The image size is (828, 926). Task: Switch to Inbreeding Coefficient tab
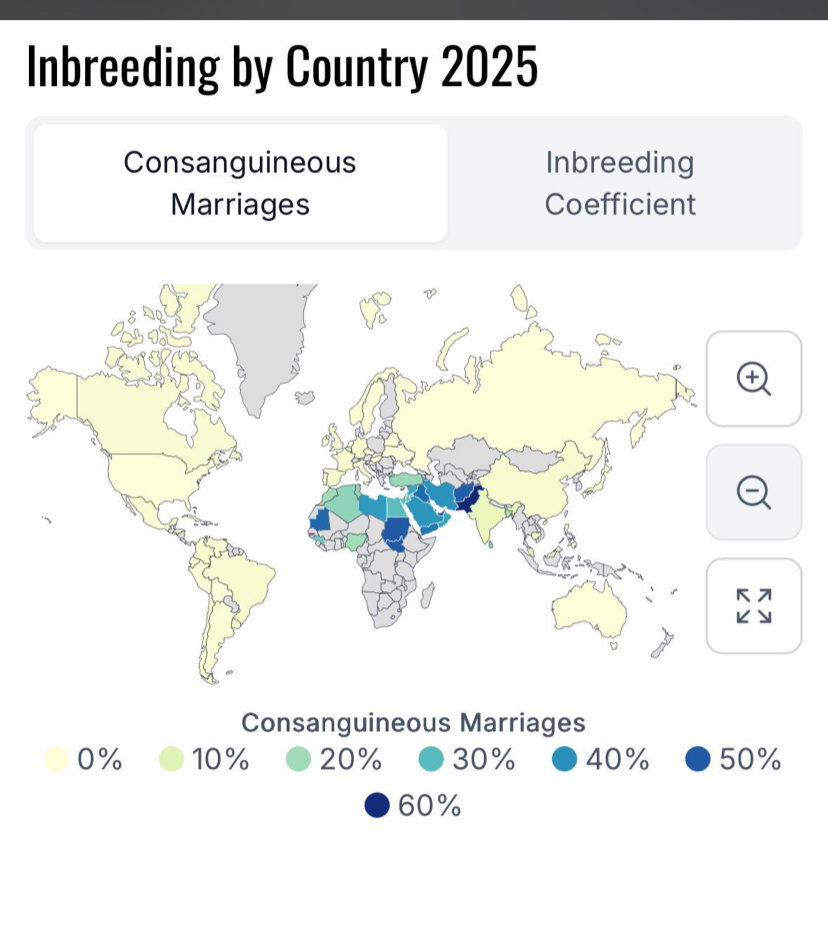620,183
